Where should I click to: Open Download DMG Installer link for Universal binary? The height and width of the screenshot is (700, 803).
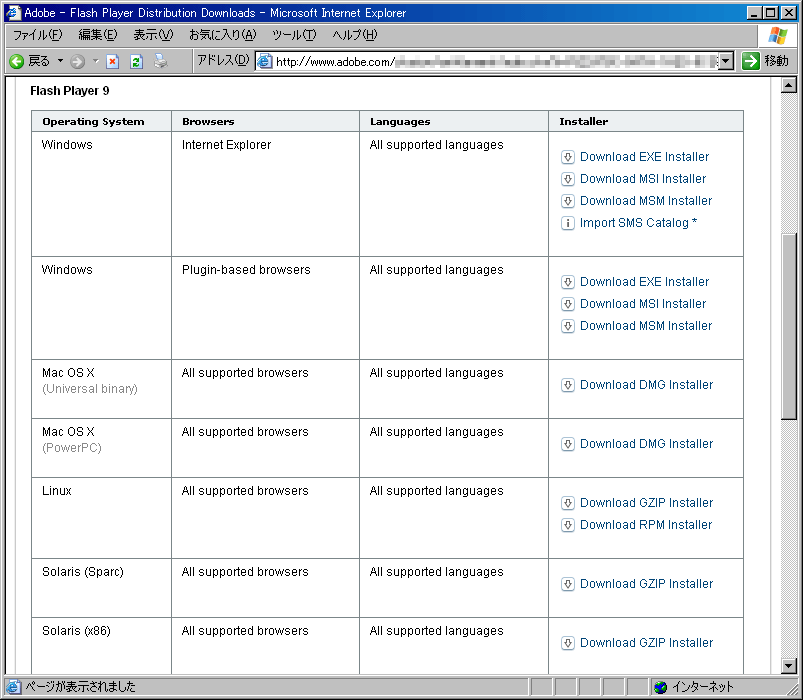click(646, 385)
